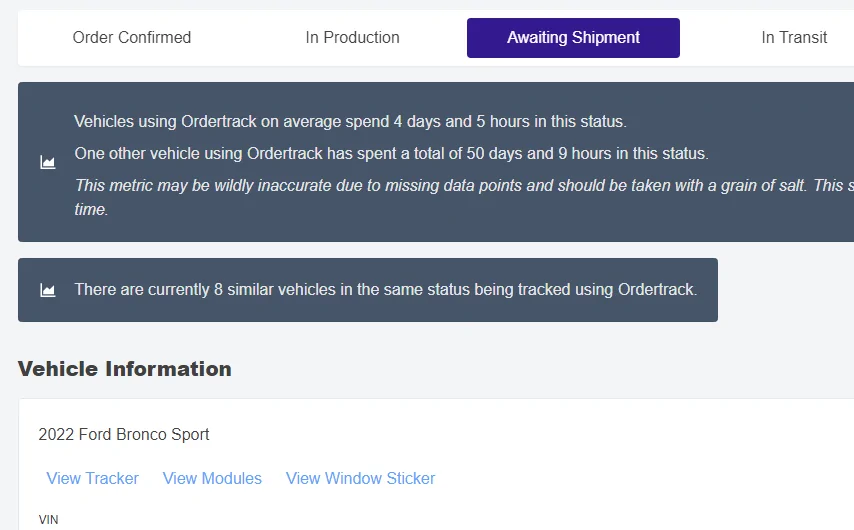This screenshot has height=530, width=854.
Task: Click the chart icon in the average time box
Action: coord(47,162)
